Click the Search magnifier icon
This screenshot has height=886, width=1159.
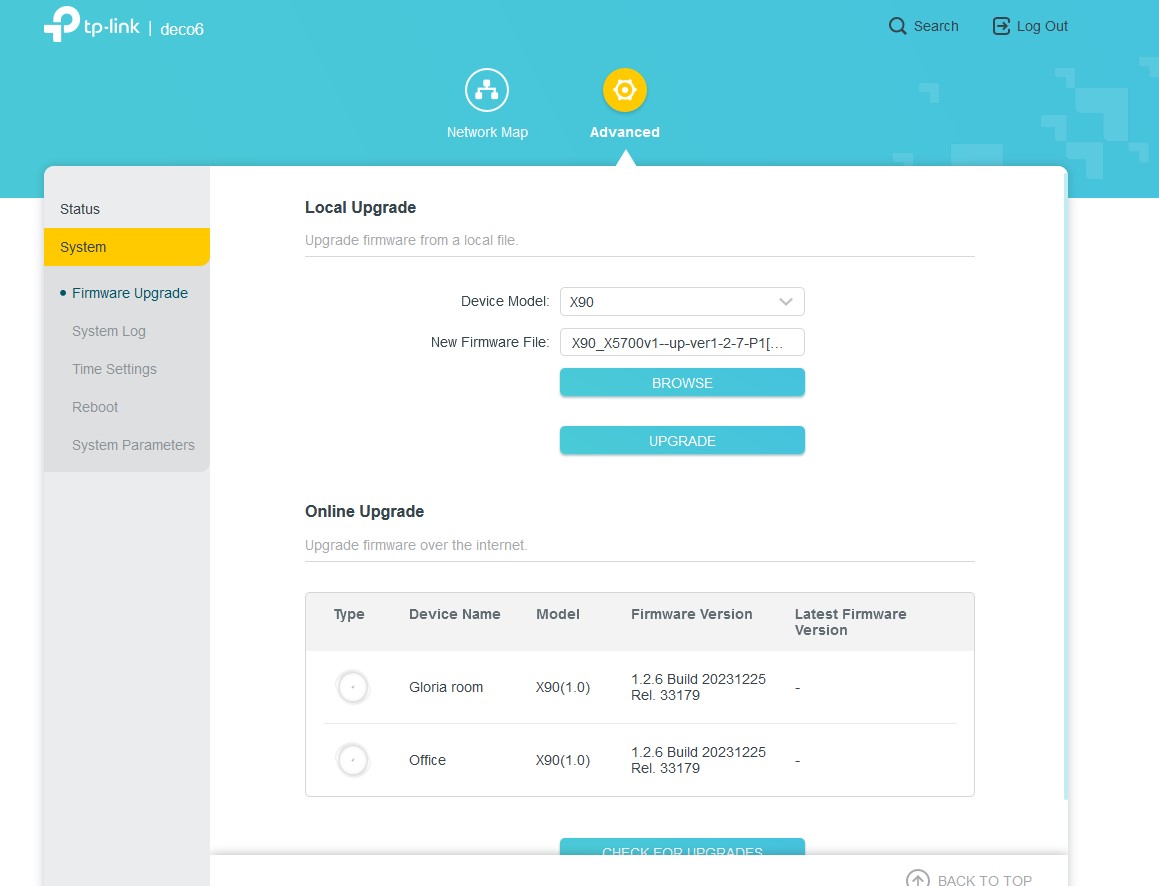pyautogui.click(x=898, y=26)
